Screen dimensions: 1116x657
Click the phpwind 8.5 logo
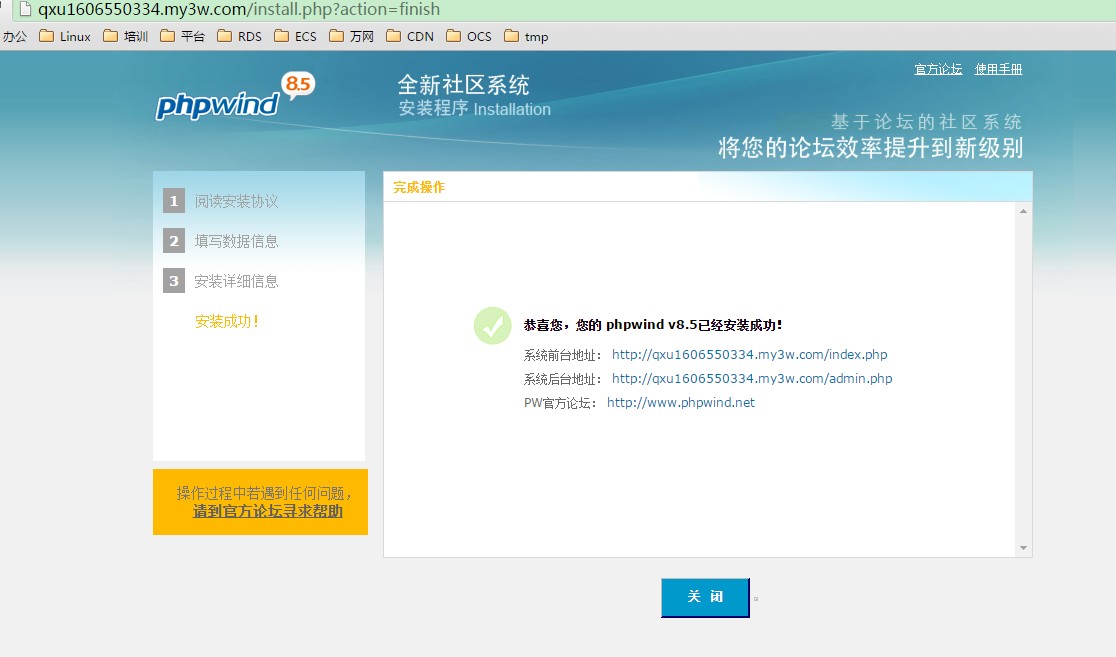coord(235,98)
